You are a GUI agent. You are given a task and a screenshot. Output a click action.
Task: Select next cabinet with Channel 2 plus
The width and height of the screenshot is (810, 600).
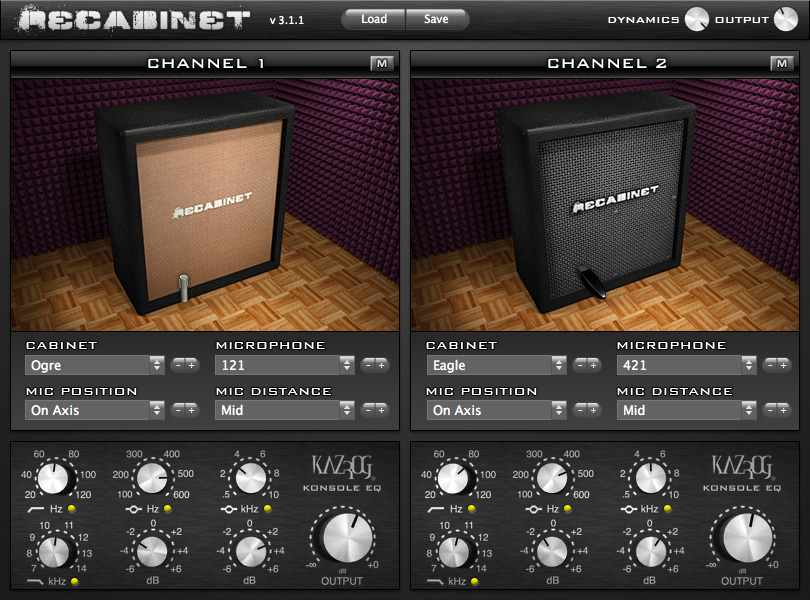[x=594, y=365]
